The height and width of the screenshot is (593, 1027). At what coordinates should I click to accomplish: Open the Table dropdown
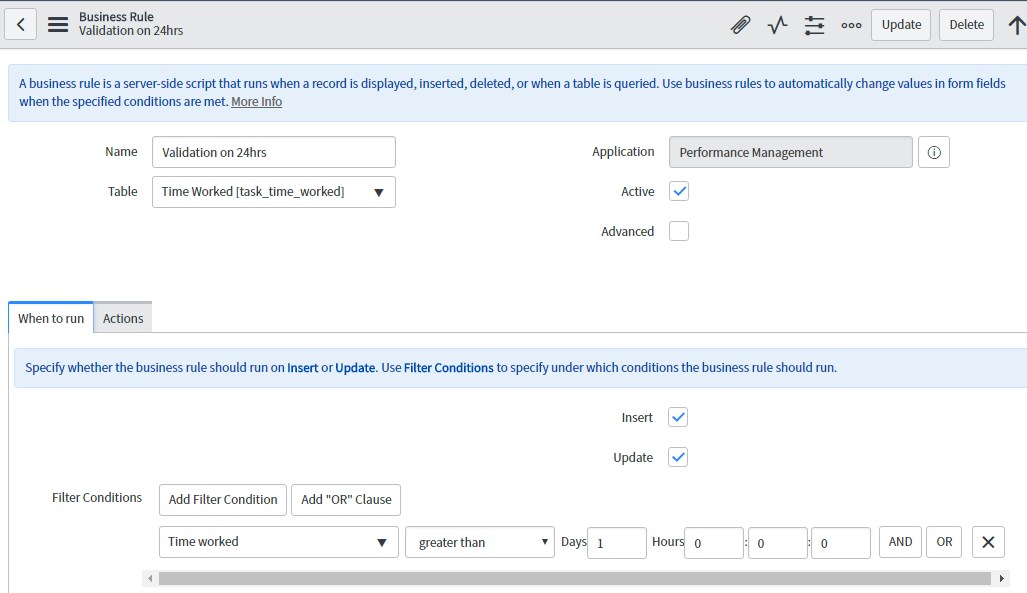point(273,192)
